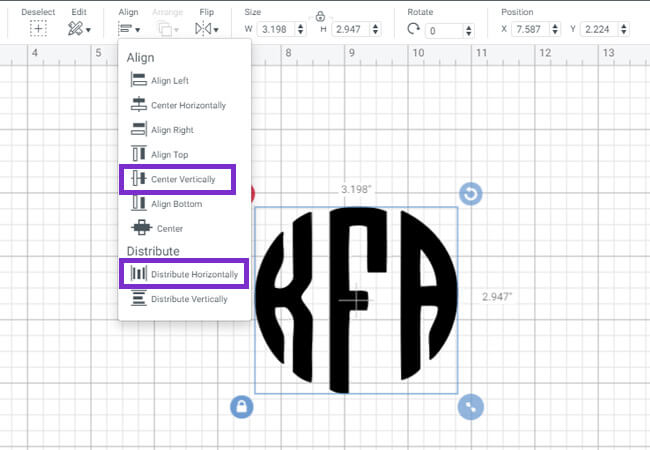Click the Flip mirror icon

tap(203, 29)
